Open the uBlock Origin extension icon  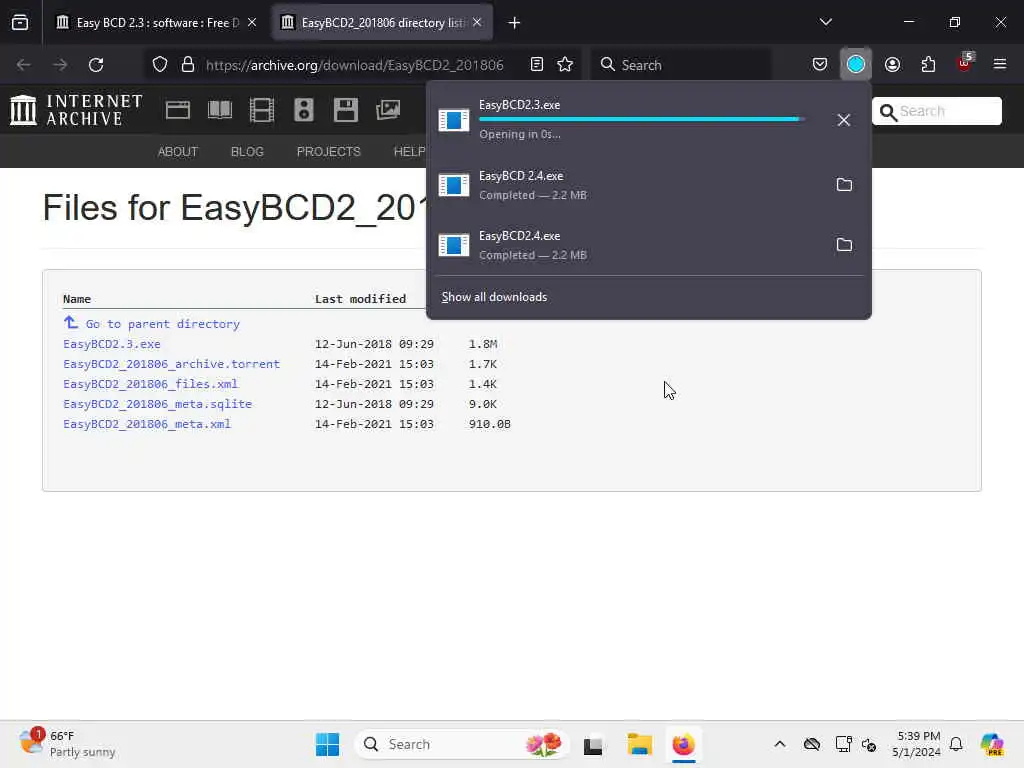tap(965, 63)
